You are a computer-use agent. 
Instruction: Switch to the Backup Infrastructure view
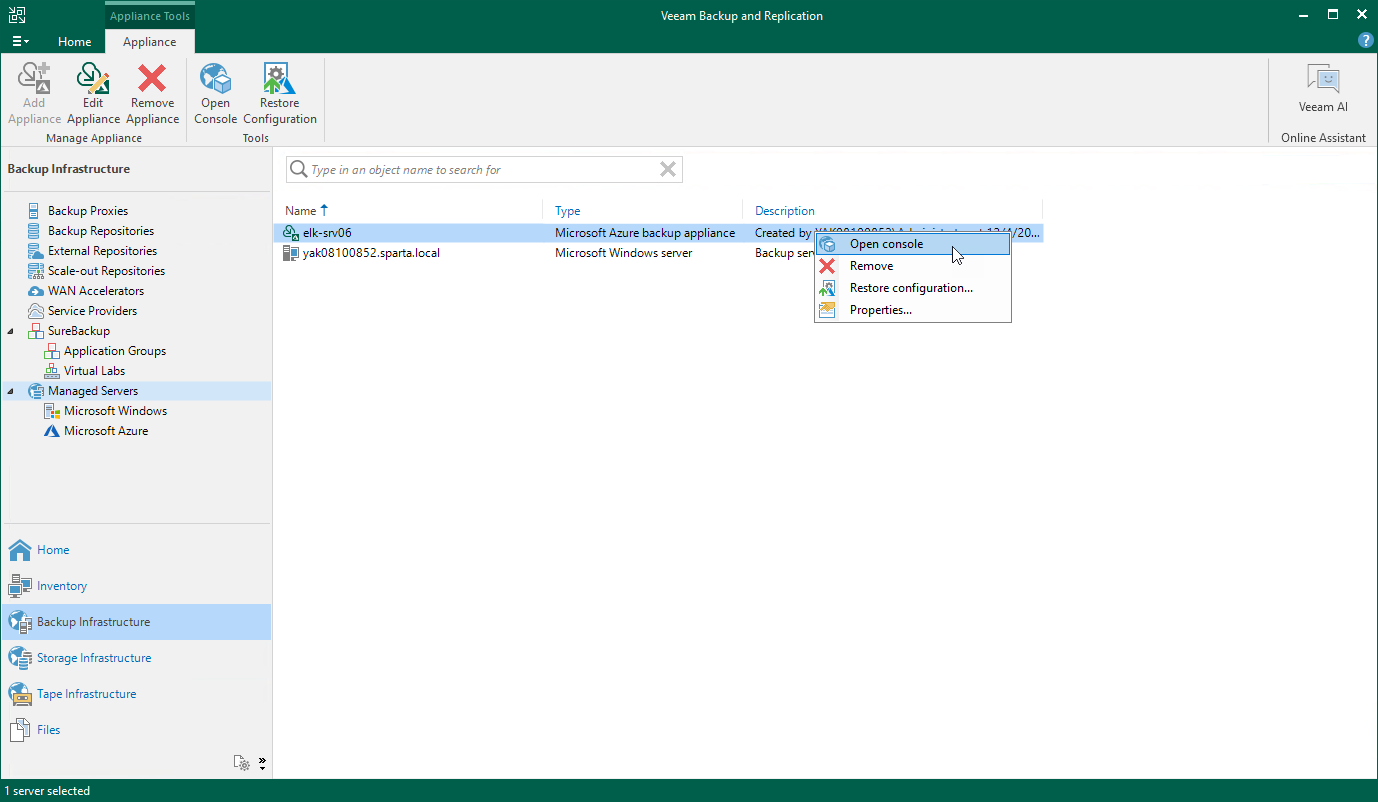[136, 622]
